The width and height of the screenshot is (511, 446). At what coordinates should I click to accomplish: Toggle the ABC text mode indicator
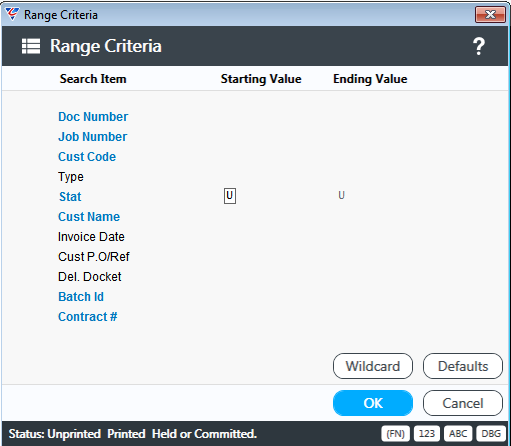click(x=458, y=433)
